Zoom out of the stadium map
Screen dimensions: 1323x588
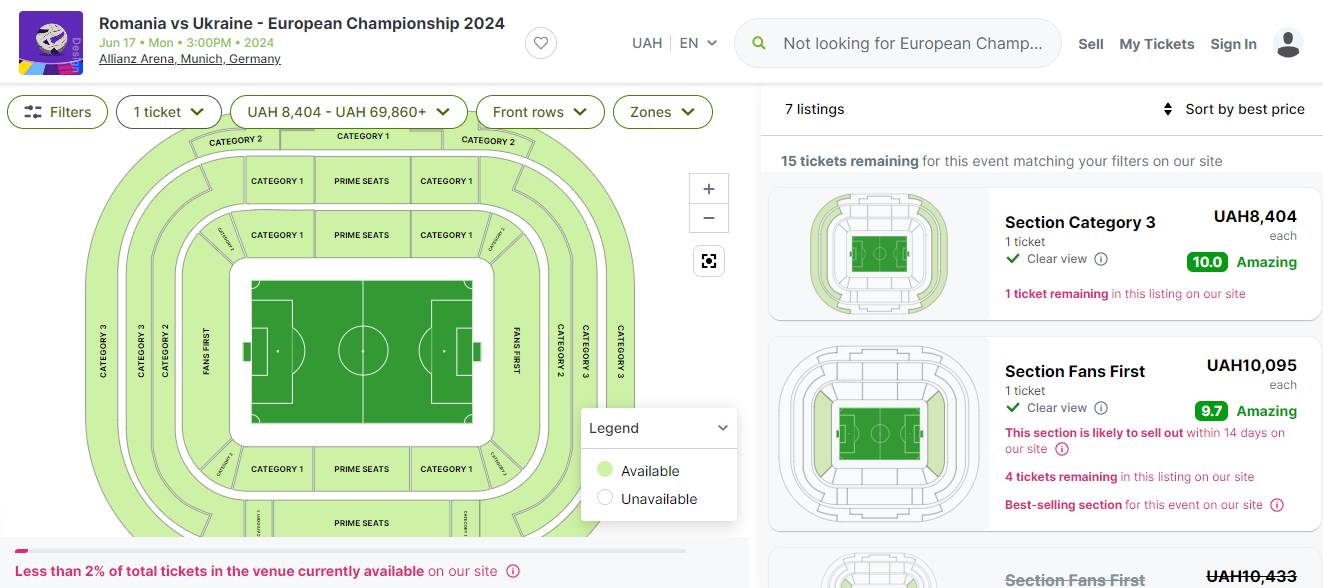coord(709,218)
